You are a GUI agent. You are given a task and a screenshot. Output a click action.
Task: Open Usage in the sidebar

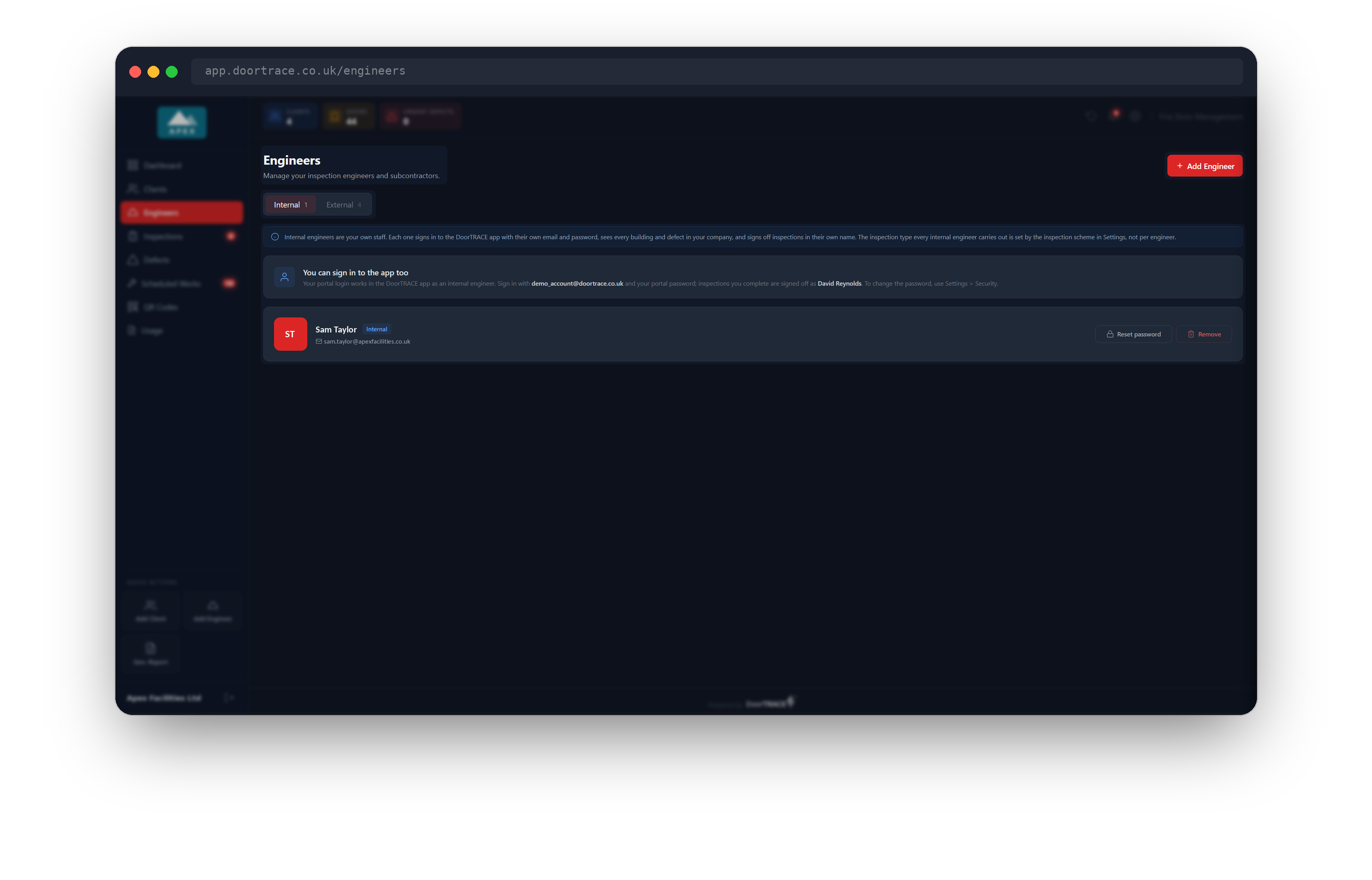click(x=182, y=330)
